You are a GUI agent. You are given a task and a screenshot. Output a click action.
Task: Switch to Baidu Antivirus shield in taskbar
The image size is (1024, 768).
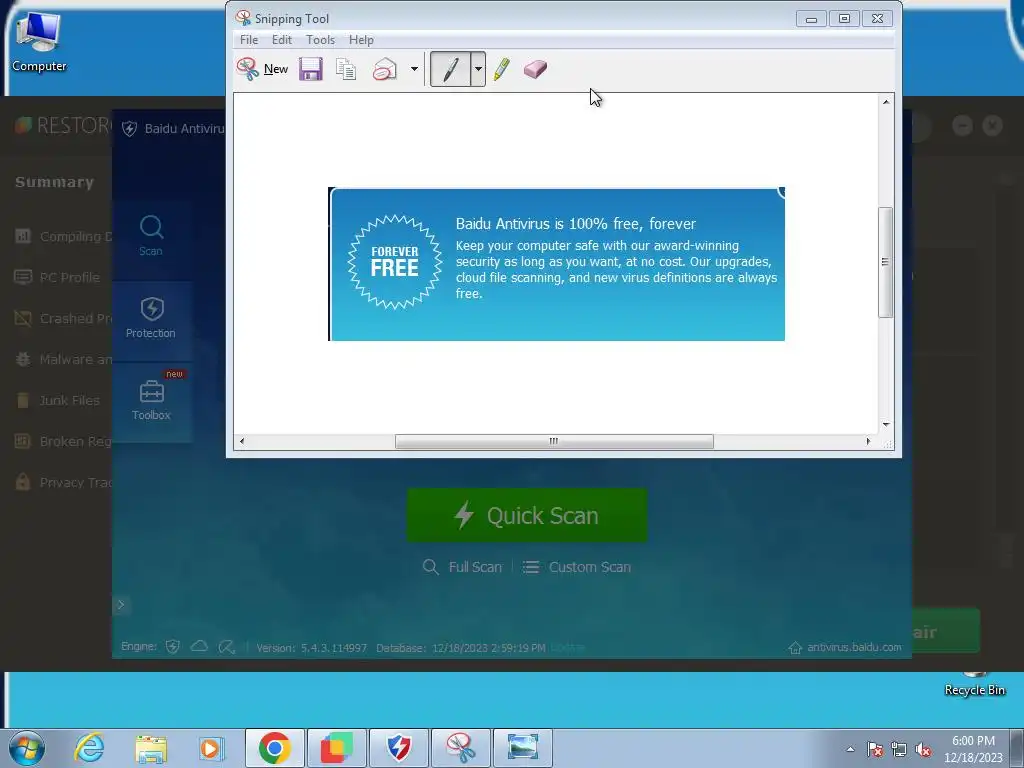(x=398, y=748)
